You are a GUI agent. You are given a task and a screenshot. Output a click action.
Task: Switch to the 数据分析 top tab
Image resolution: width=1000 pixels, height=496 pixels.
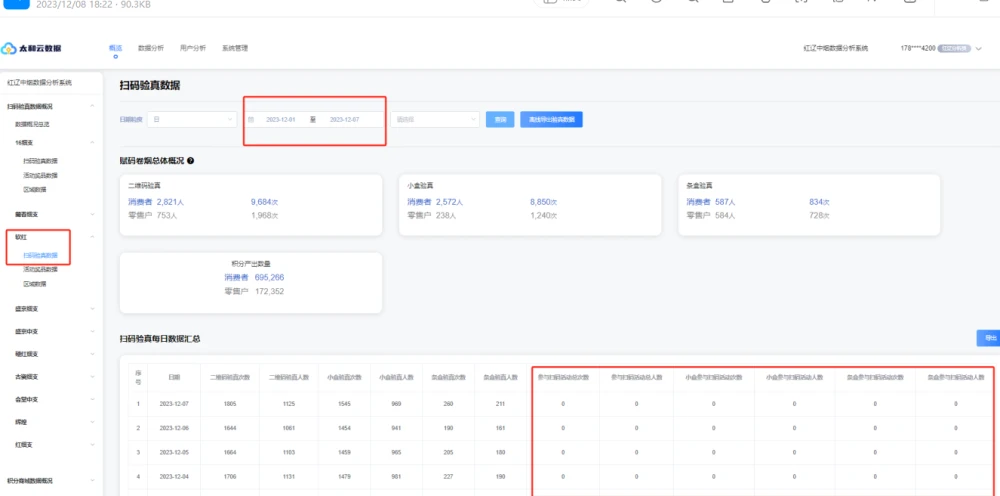[150, 48]
